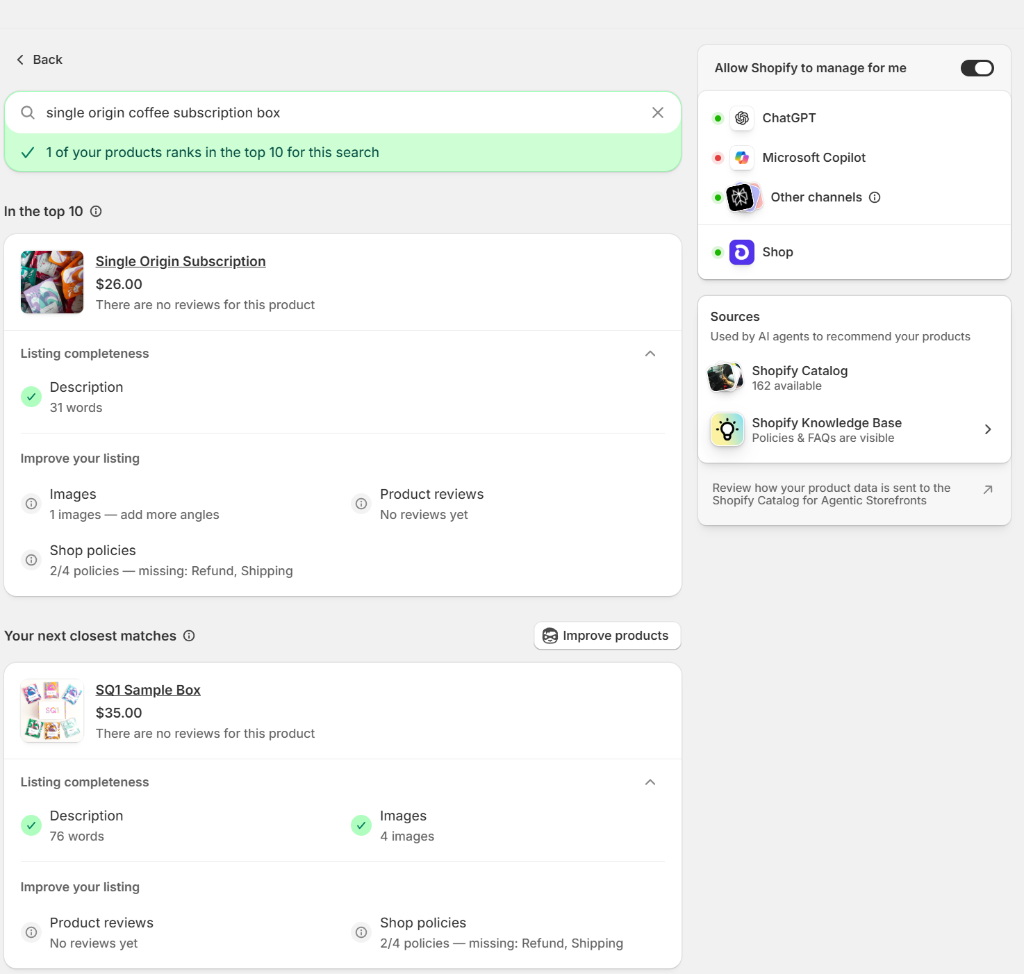Viewport: 1024px width, 974px height.
Task: Open Single Origin Subscription product thumbnail
Action: pos(52,282)
